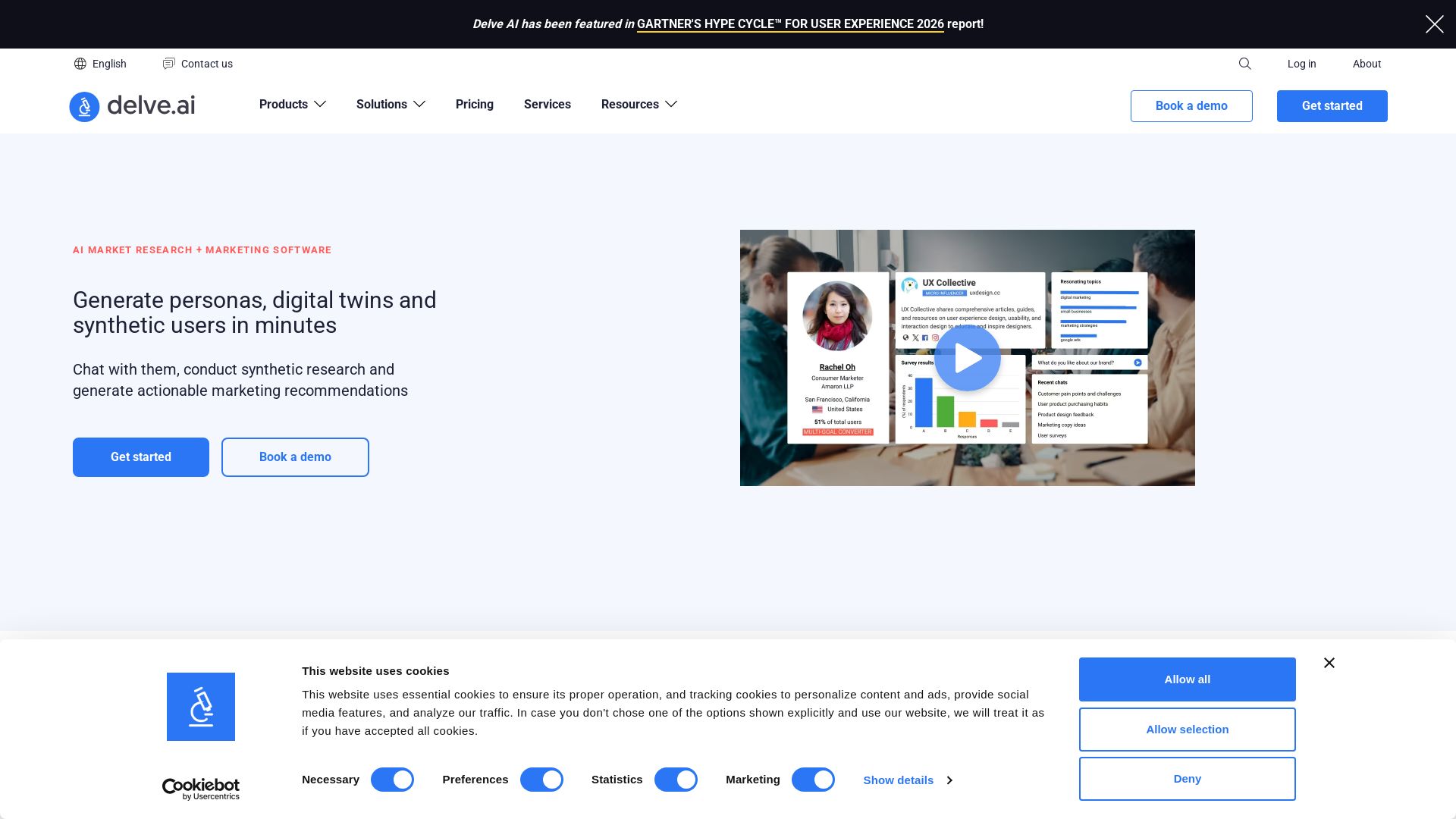Click Get started in header
Viewport: 1456px width, 819px height.
pyautogui.click(x=1332, y=106)
